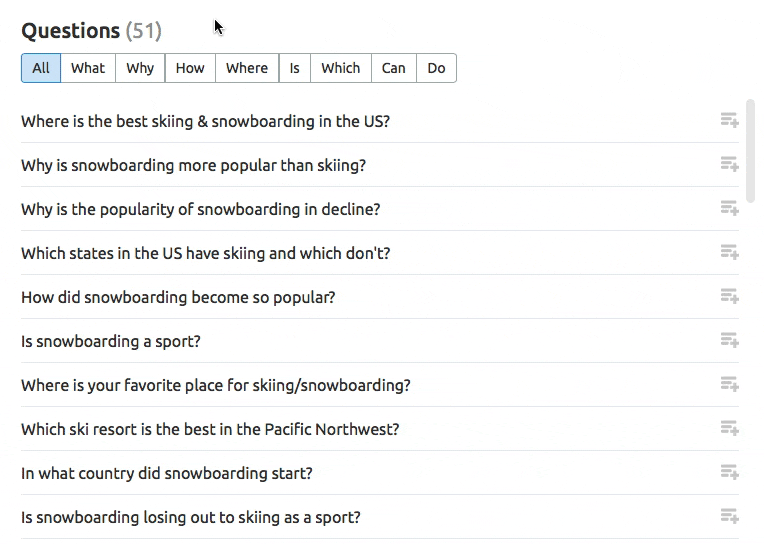Screen dimensions: 764x544
Task: Open 'Where is the best skiing & snowboarding' question
Action: point(205,121)
